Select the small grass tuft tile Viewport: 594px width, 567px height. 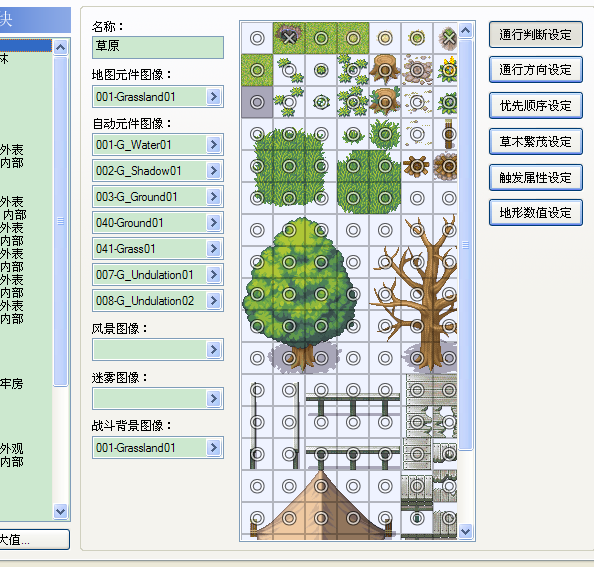click(353, 134)
